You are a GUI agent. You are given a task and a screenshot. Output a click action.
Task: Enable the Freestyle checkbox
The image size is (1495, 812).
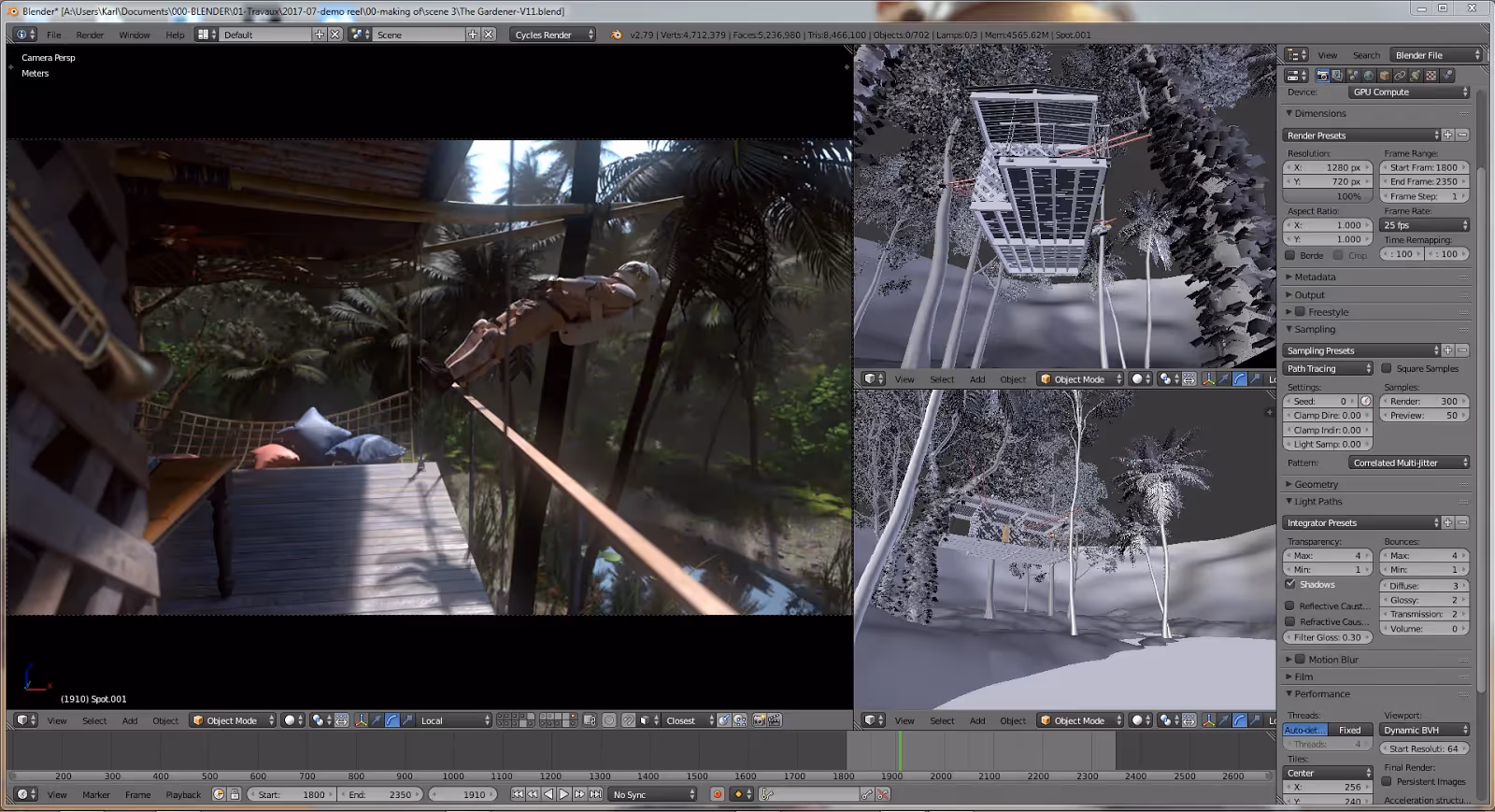click(x=1300, y=311)
